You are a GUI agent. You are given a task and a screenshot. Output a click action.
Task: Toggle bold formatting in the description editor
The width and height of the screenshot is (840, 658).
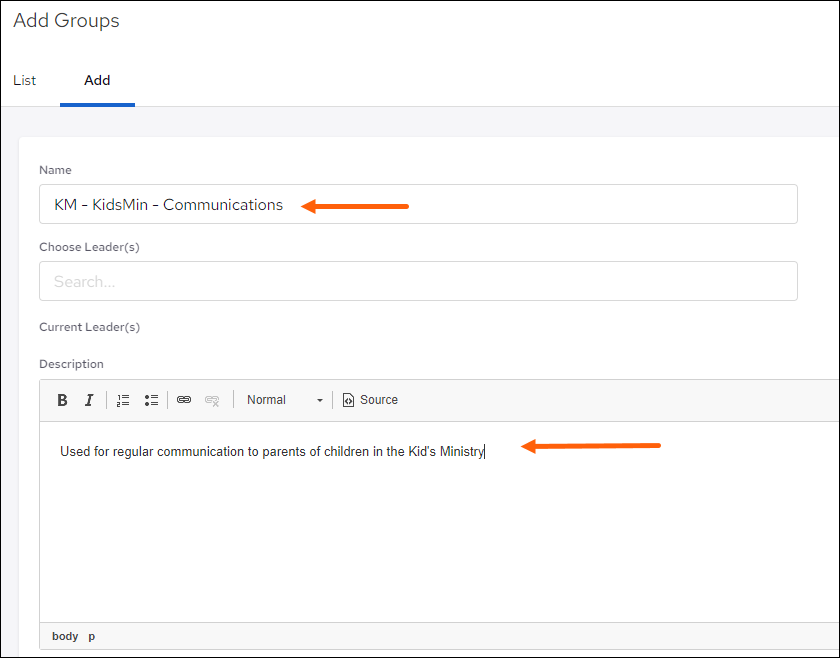click(x=62, y=400)
